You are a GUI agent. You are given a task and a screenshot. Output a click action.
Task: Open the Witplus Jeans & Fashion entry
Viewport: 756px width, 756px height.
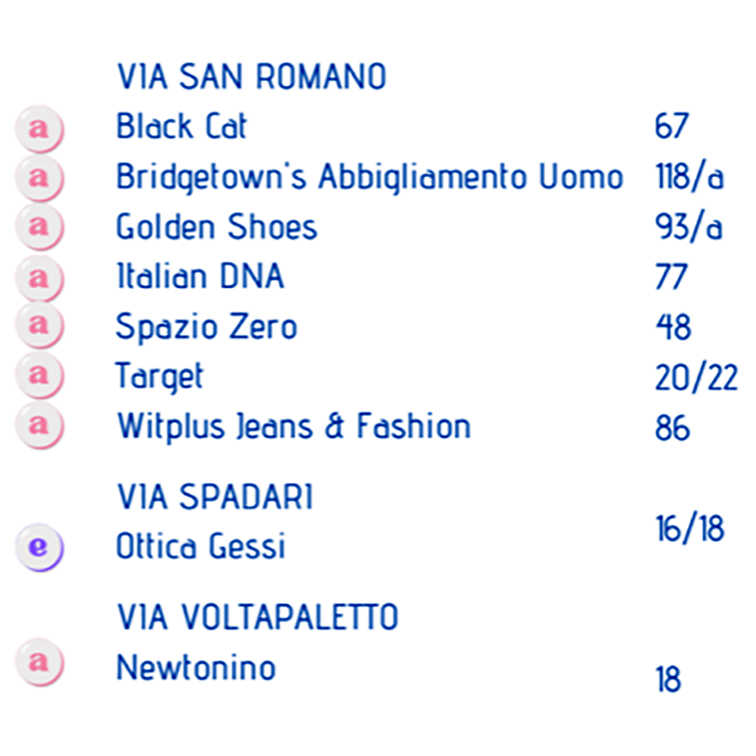click(294, 427)
